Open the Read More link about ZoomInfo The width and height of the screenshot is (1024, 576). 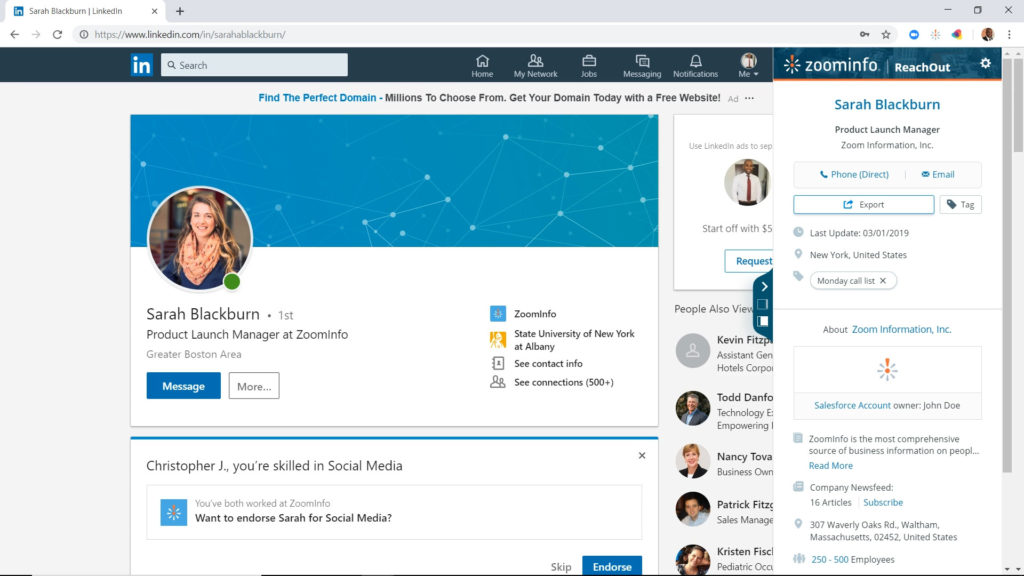830,465
